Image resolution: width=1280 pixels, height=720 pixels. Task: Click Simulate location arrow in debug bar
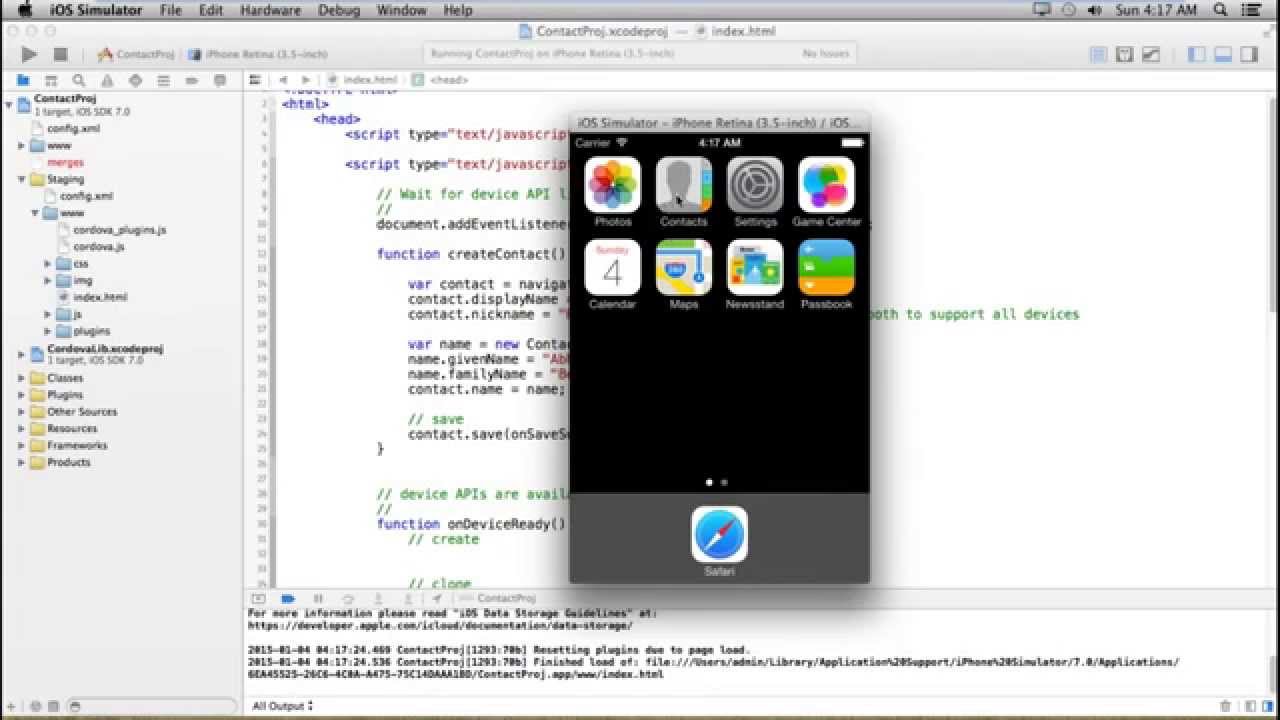coord(437,598)
